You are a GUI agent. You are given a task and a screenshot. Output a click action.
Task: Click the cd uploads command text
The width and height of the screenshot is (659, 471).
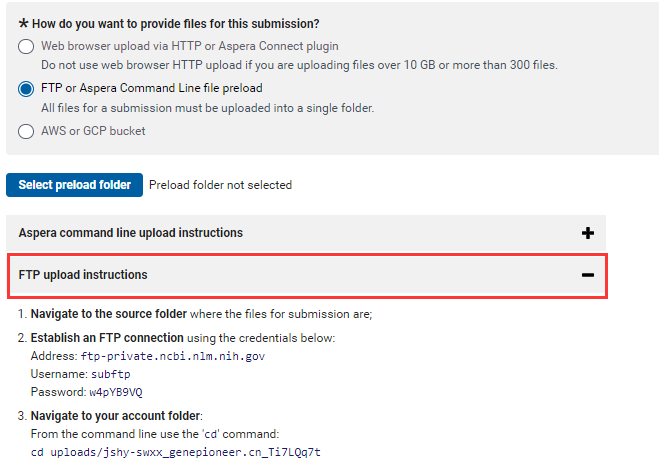click(x=176, y=452)
